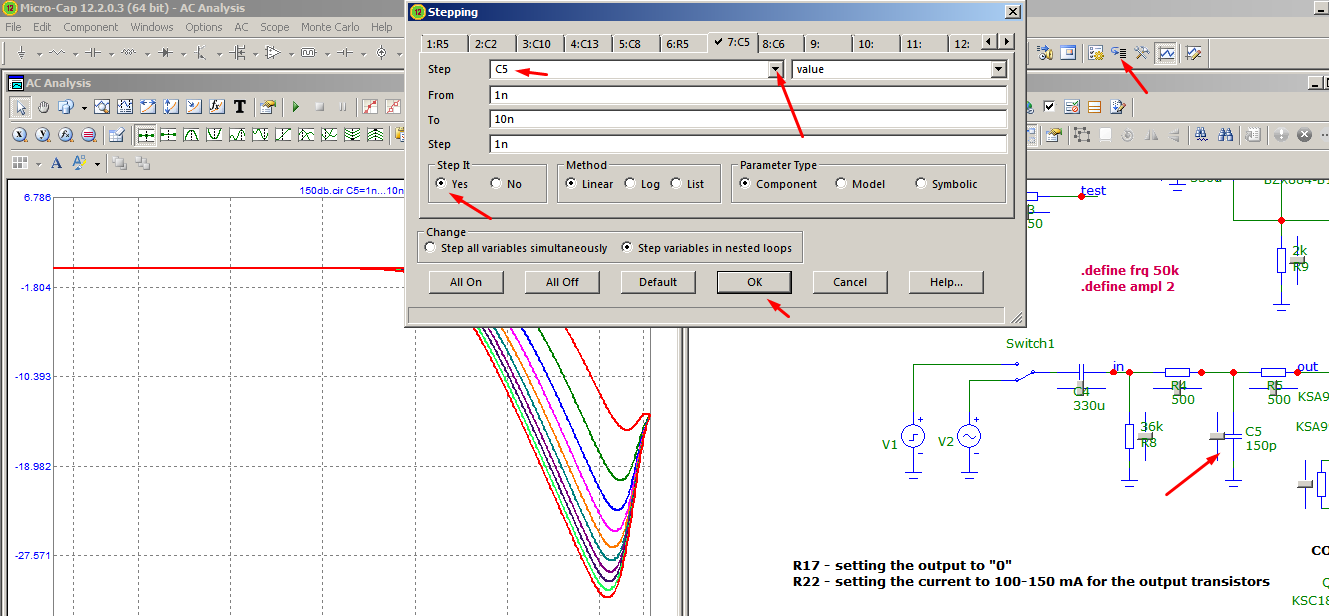Expand dropdown arrow beside Ground tool
The height and width of the screenshot is (616, 1329).
39,54
